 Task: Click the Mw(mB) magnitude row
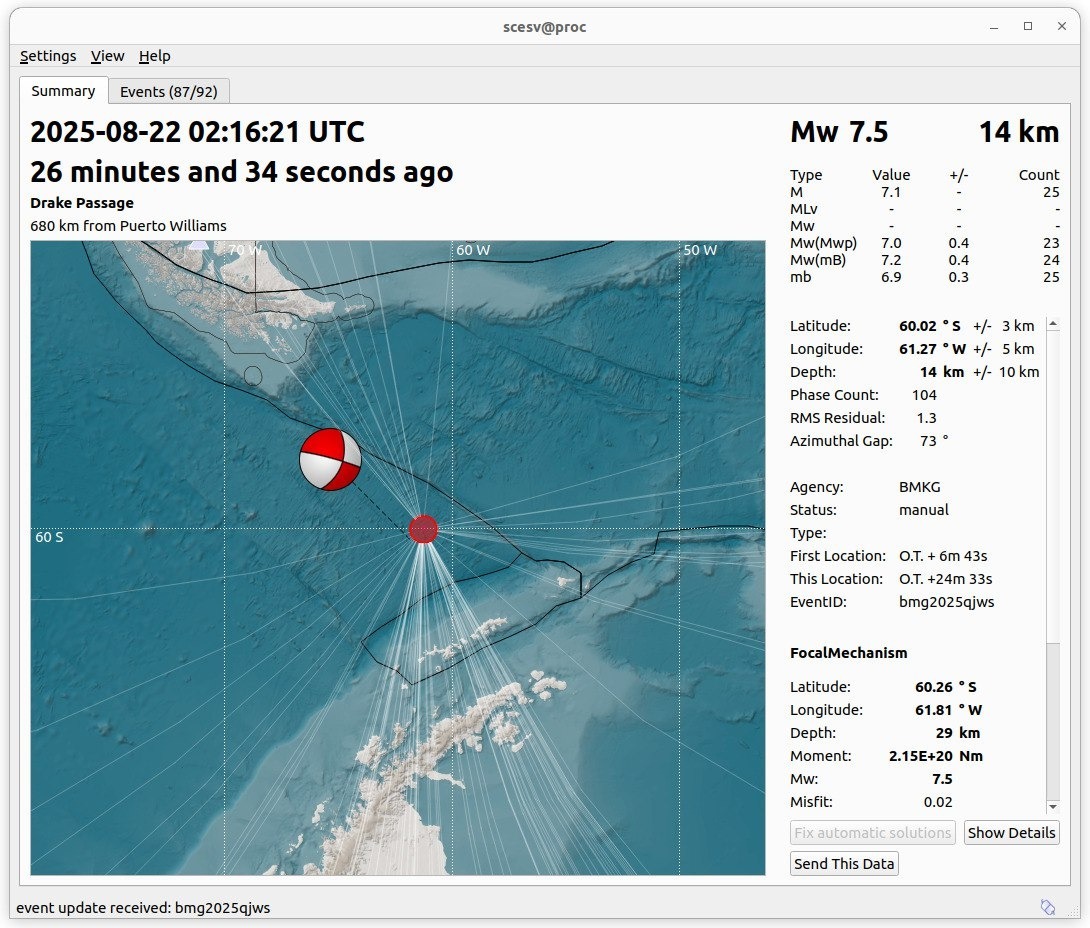tap(925, 260)
